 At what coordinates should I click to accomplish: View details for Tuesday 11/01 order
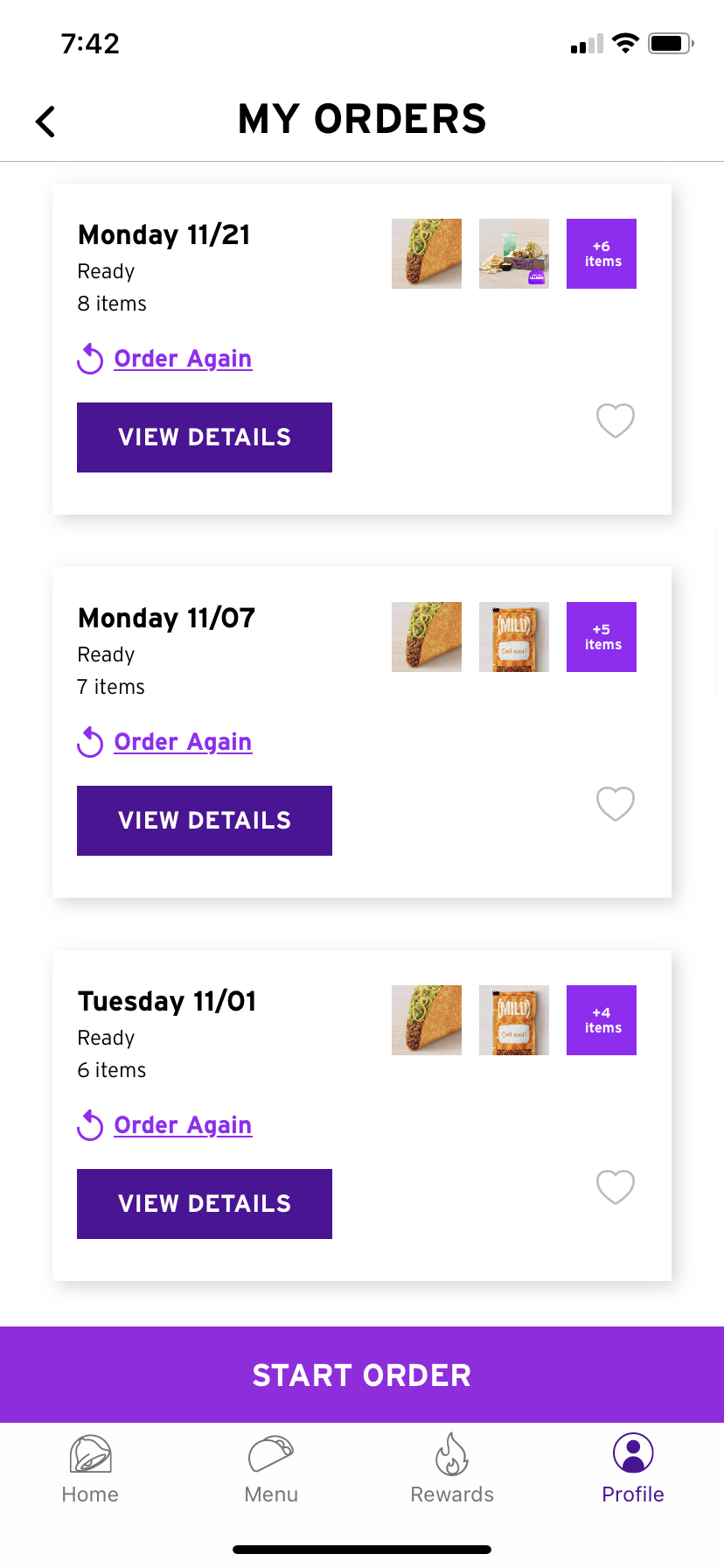[205, 1204]
